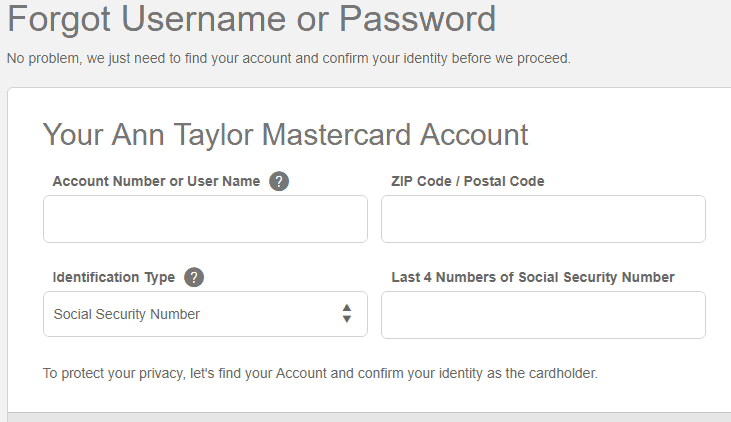Click the Account Number or User Name label
The width and height of the screenshot is (731, 422).
click(156, 181)
